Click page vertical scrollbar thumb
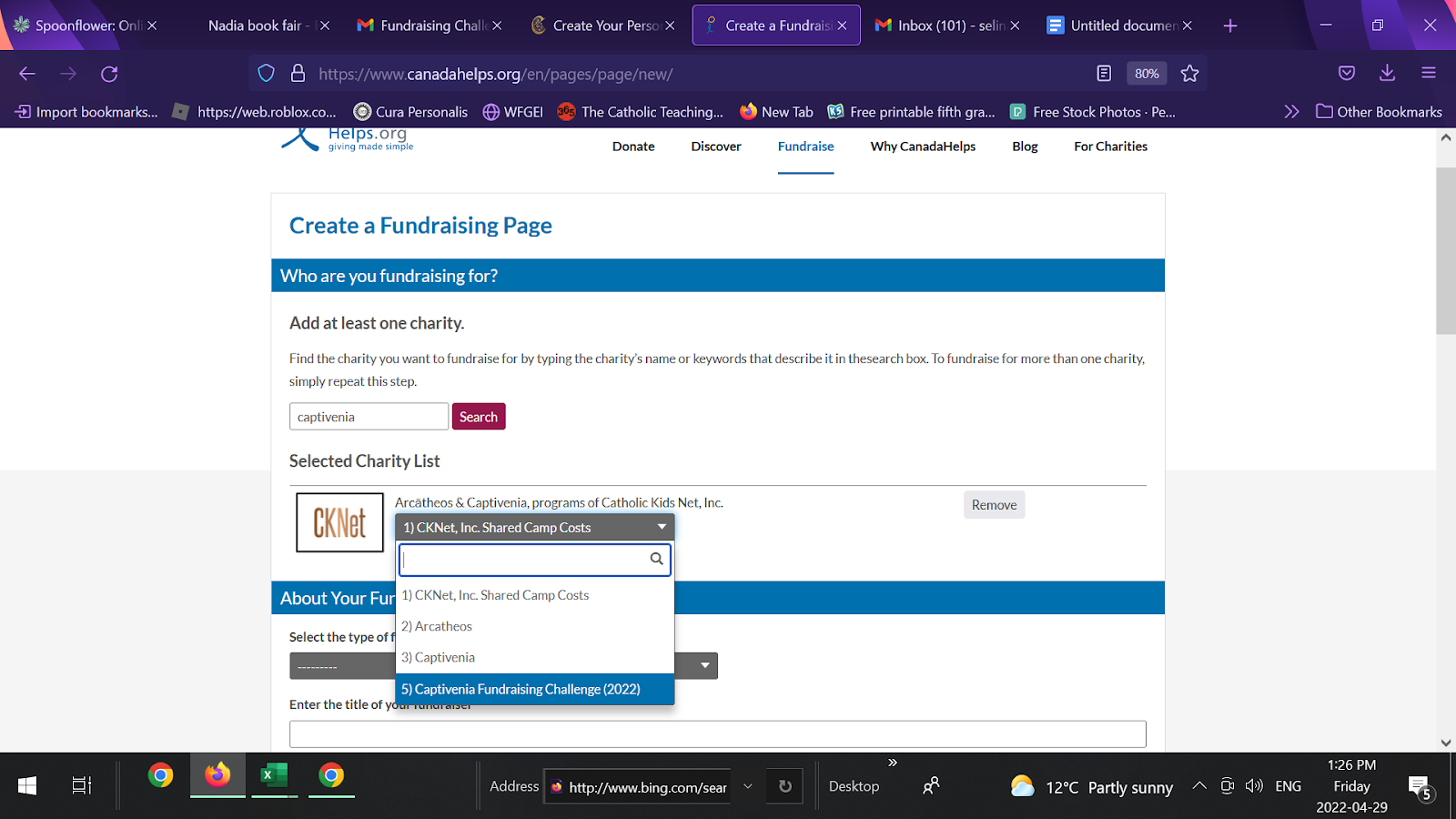This screenshot has height=819, width=1456. point(1445,250)
